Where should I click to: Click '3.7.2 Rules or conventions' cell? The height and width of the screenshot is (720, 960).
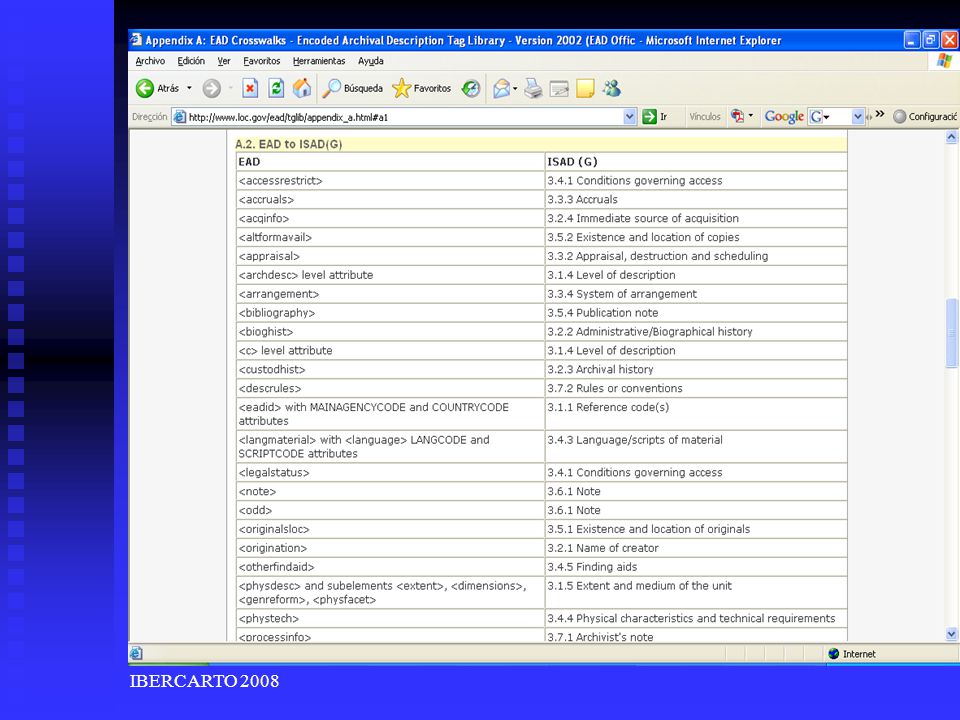coord(696,388)
